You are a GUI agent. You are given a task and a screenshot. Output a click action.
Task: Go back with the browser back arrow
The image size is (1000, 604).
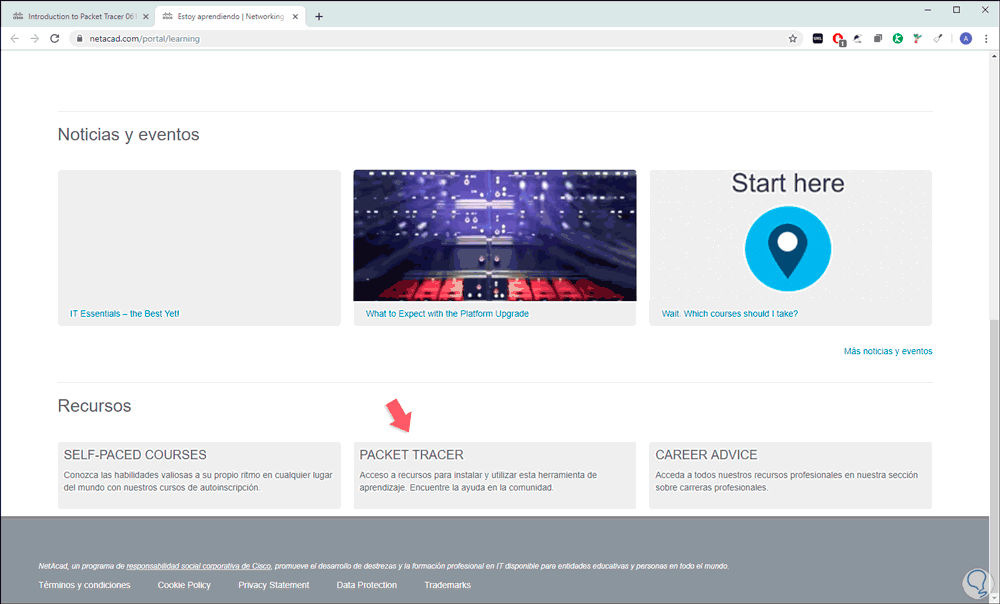coord(15,38)
